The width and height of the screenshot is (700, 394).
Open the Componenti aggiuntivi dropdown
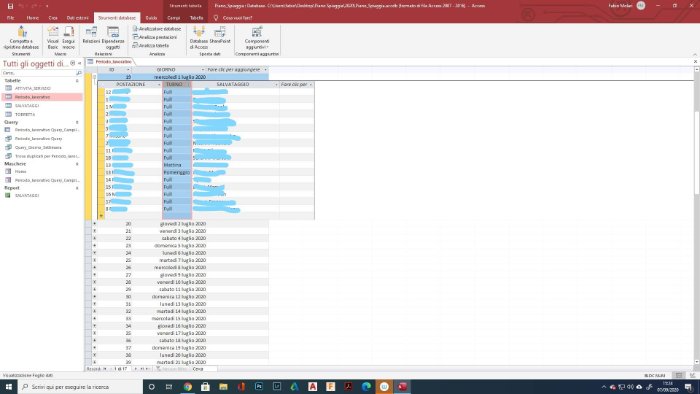pos(257,37)
